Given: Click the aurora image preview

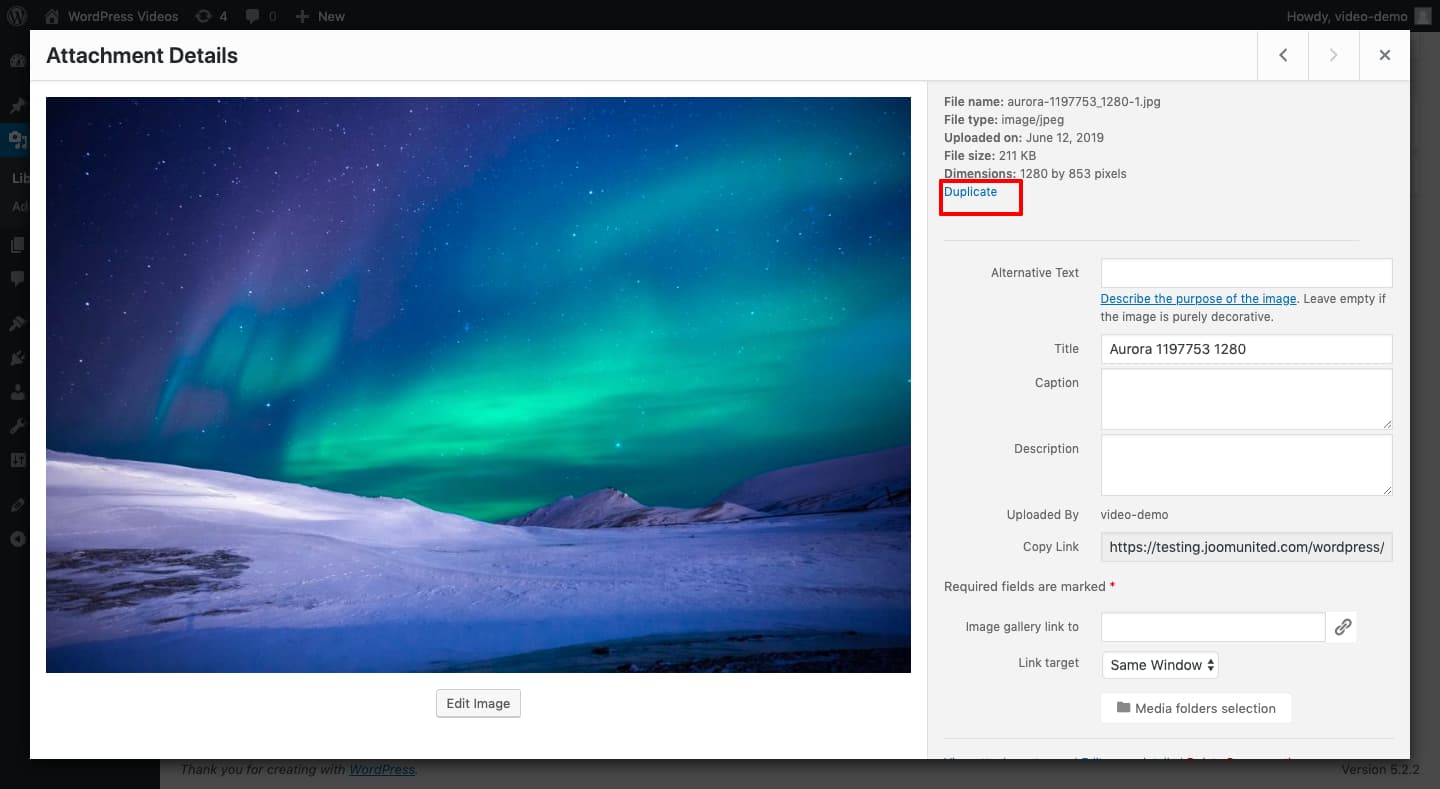Looking at the screenshot, I should click(478, 385).
